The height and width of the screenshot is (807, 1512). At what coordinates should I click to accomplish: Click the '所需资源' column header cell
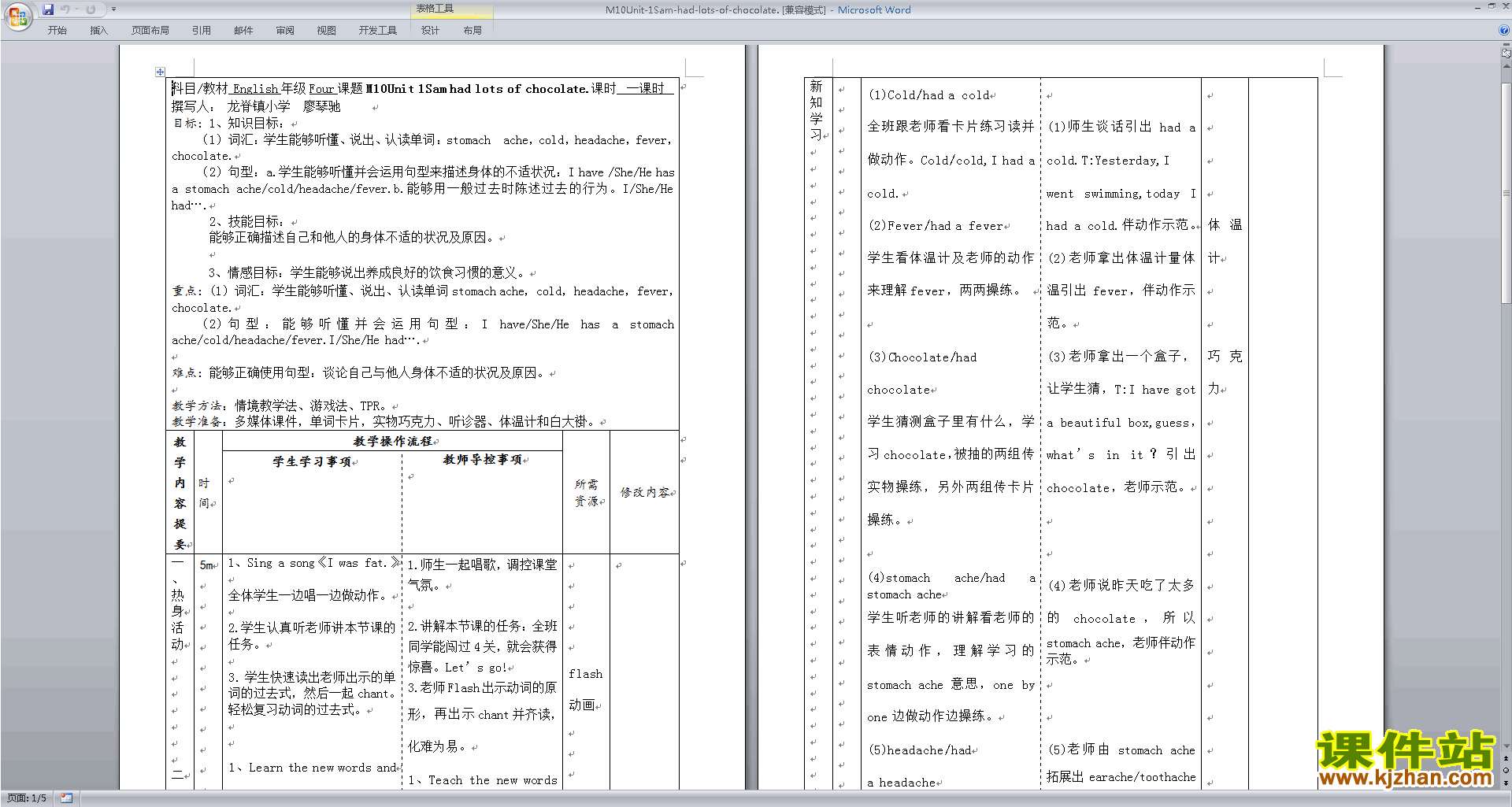(x=587, y=493)
